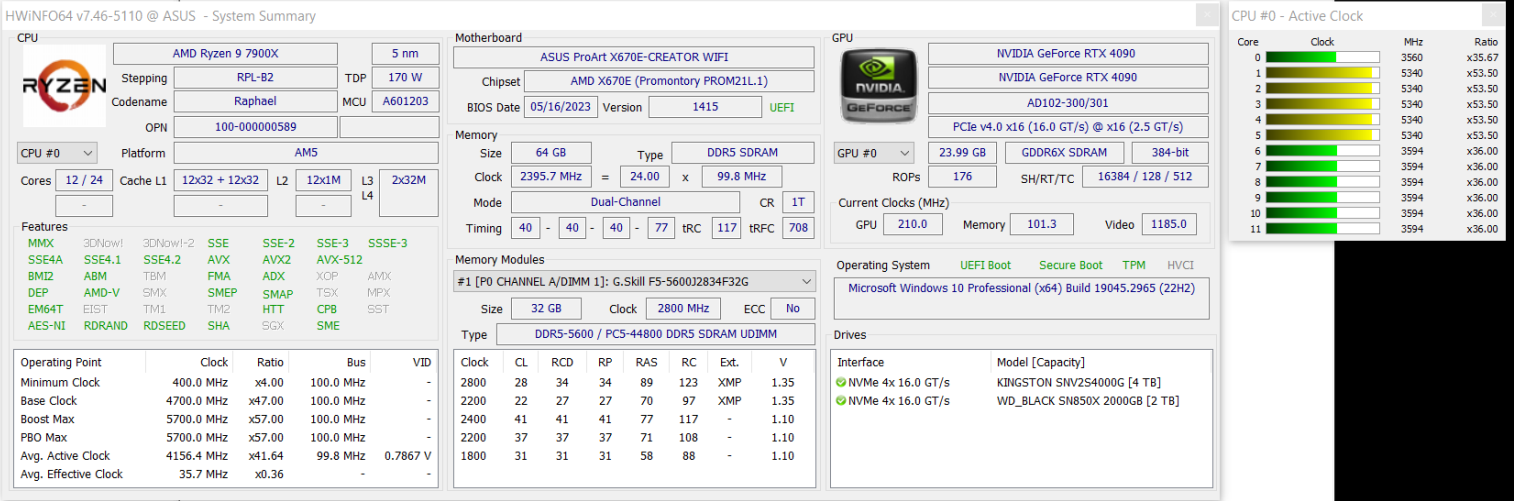1514x501 pixels.
Task: Click the PCIe v4.0 x16 bus info field
Action: click(1067, 127)
